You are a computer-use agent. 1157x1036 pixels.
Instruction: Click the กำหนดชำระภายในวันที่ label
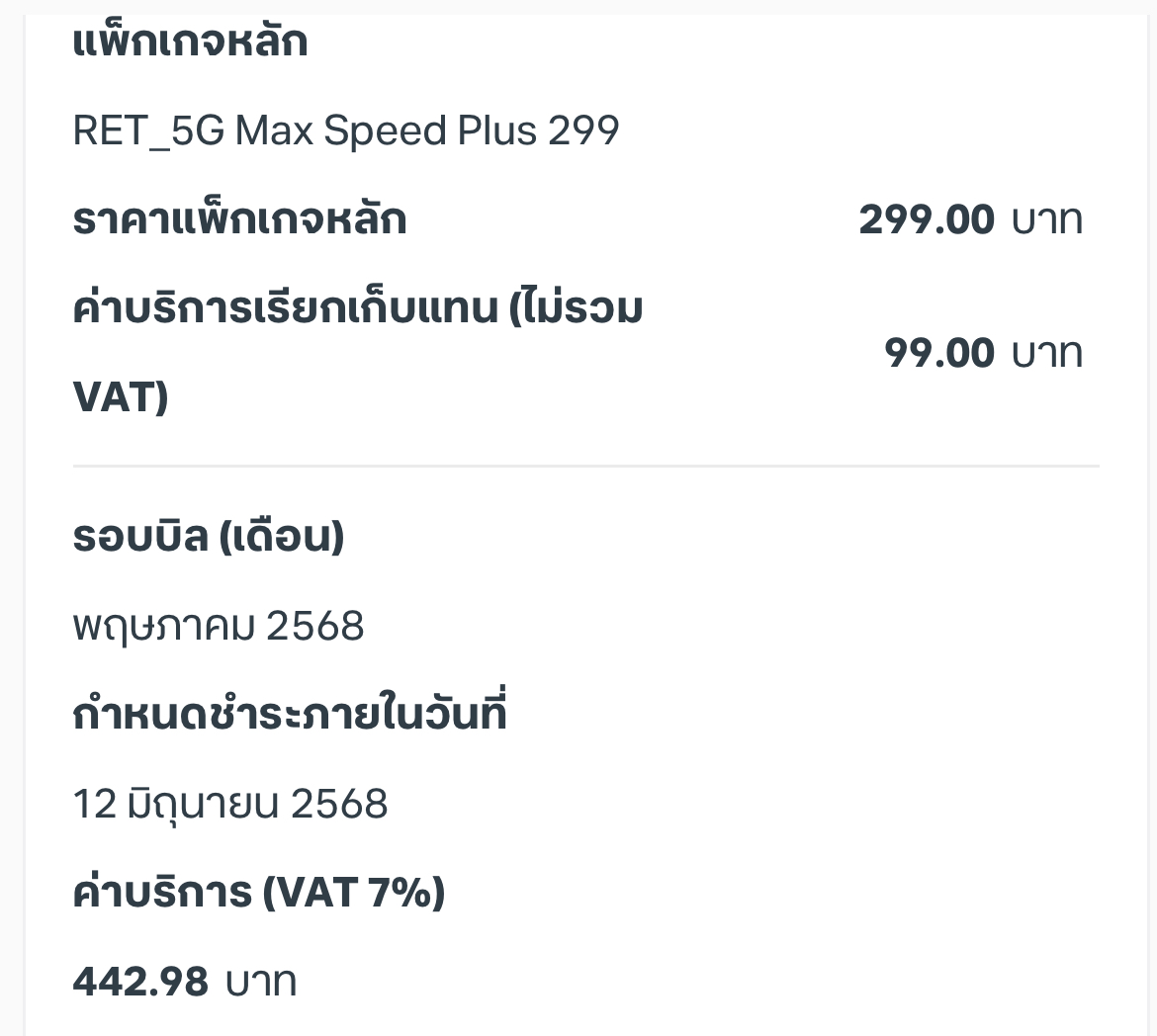(289, 715)
